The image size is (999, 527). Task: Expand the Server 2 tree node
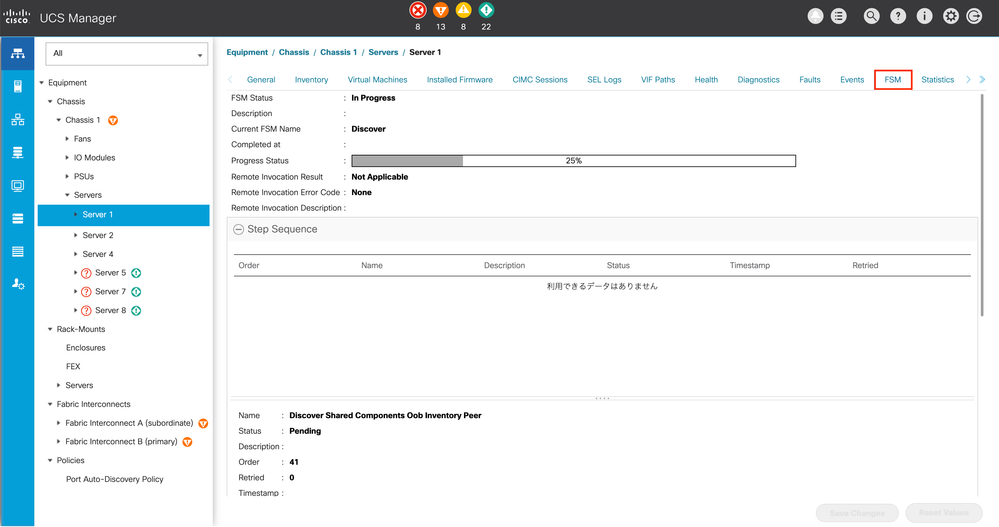tap(76, 235)
